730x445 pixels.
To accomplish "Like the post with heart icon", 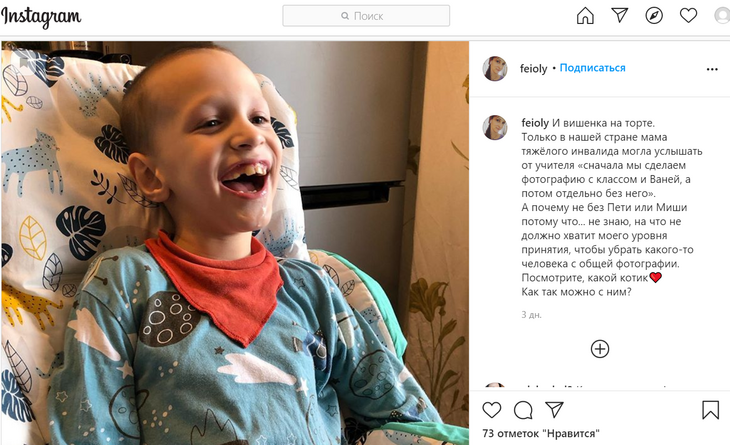I will pos(492,410).
